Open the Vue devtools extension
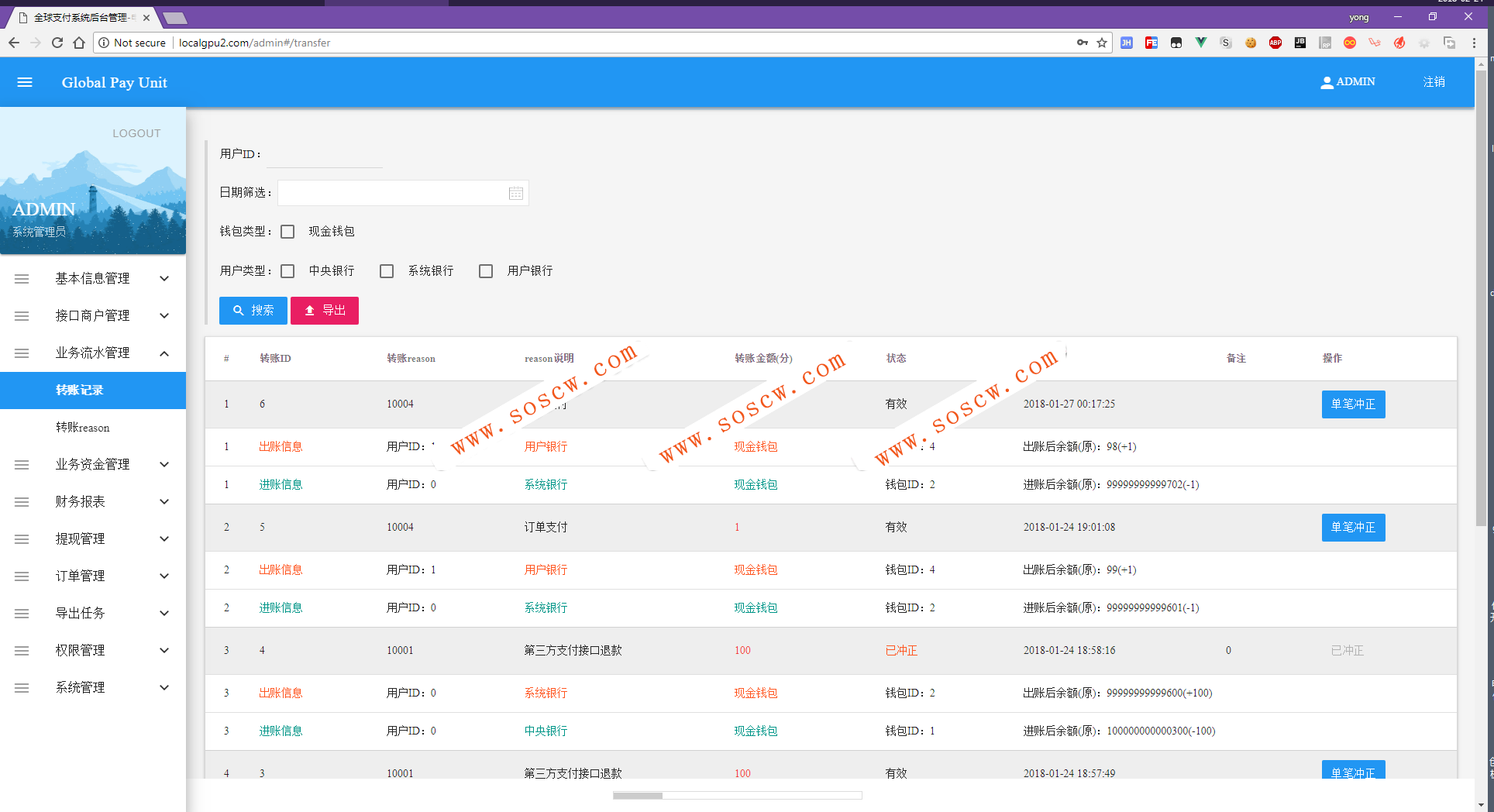This screenshot has width=1494, height=812. pos(1200,43)
